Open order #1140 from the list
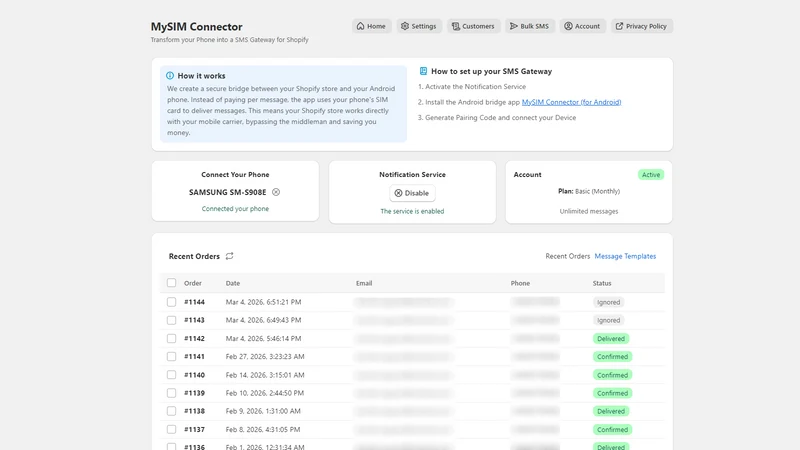800x450 pixels. point(194,375)
